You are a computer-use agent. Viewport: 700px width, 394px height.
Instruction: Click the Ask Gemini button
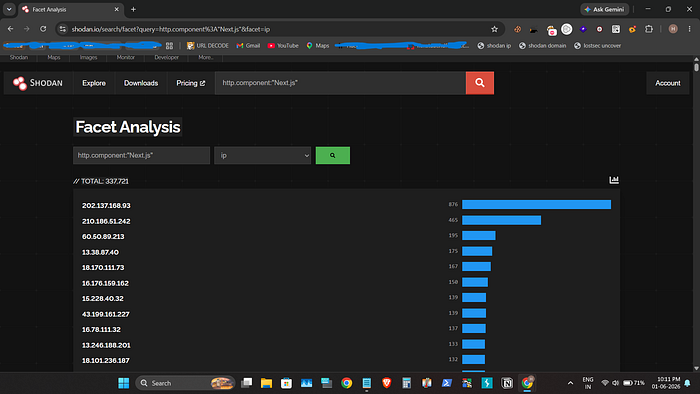pos(604,9)
